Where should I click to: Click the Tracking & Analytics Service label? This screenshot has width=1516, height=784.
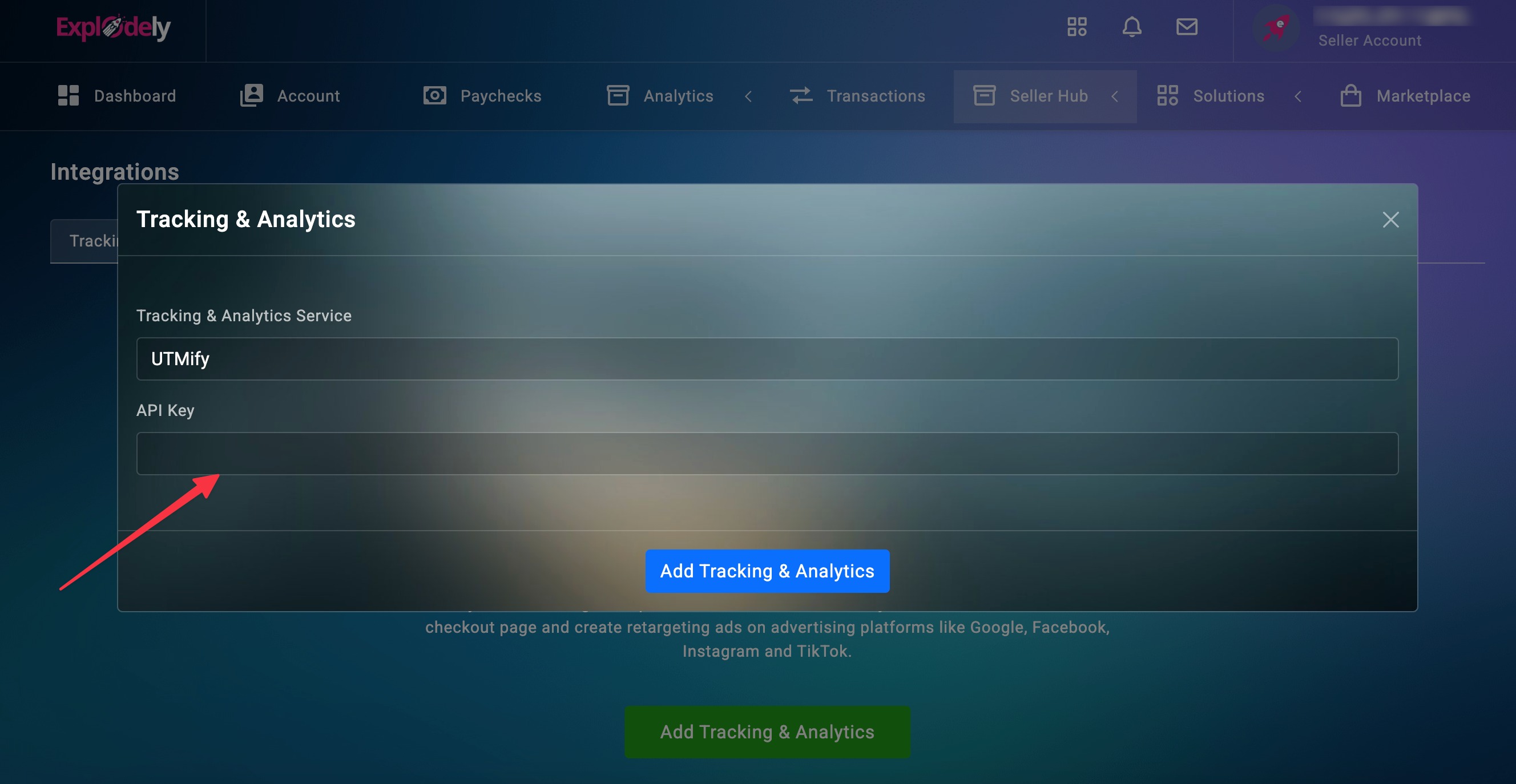(x=244, y=316)
